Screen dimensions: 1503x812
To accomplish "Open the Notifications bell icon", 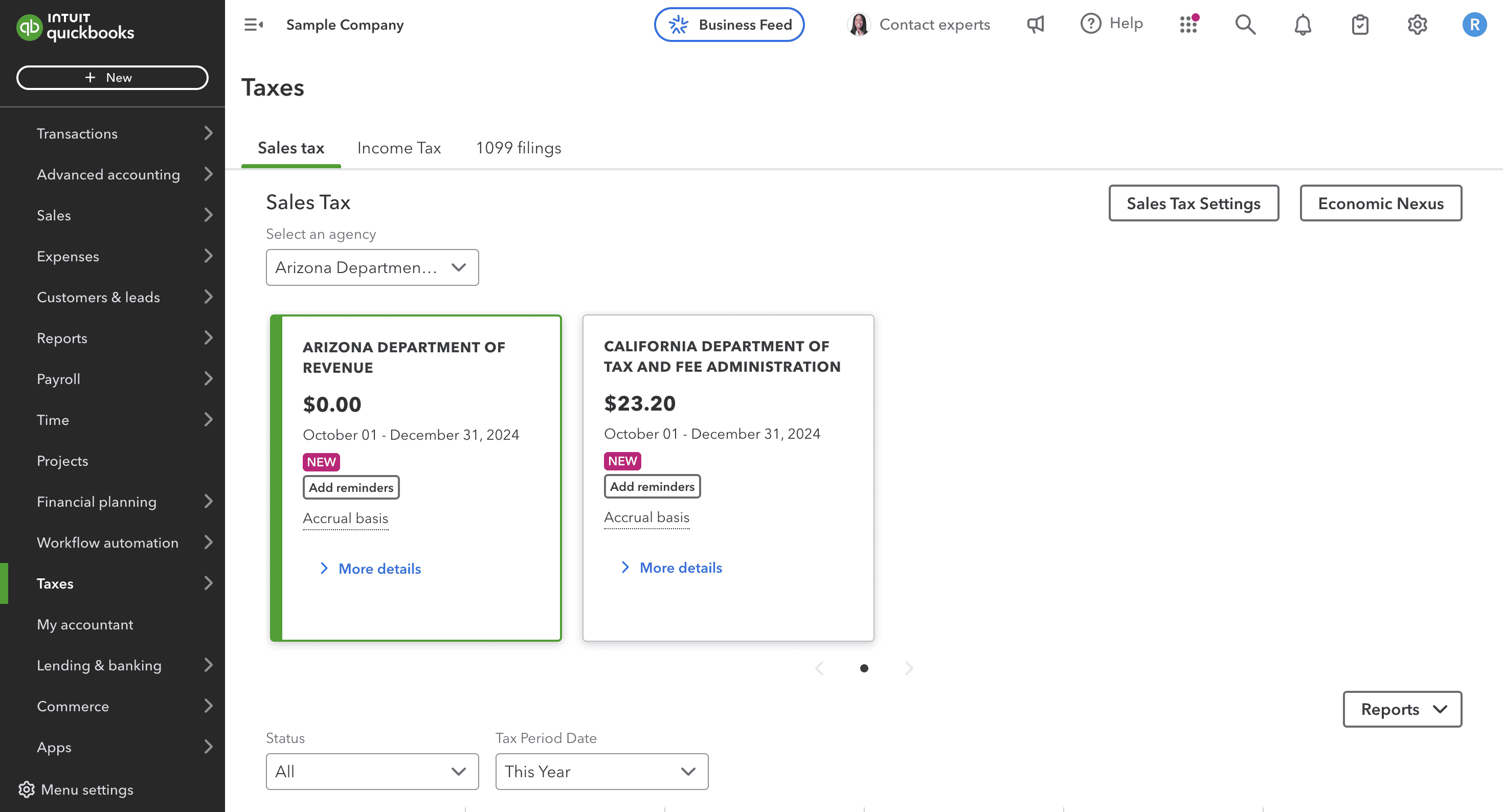I will point(1303,24).
